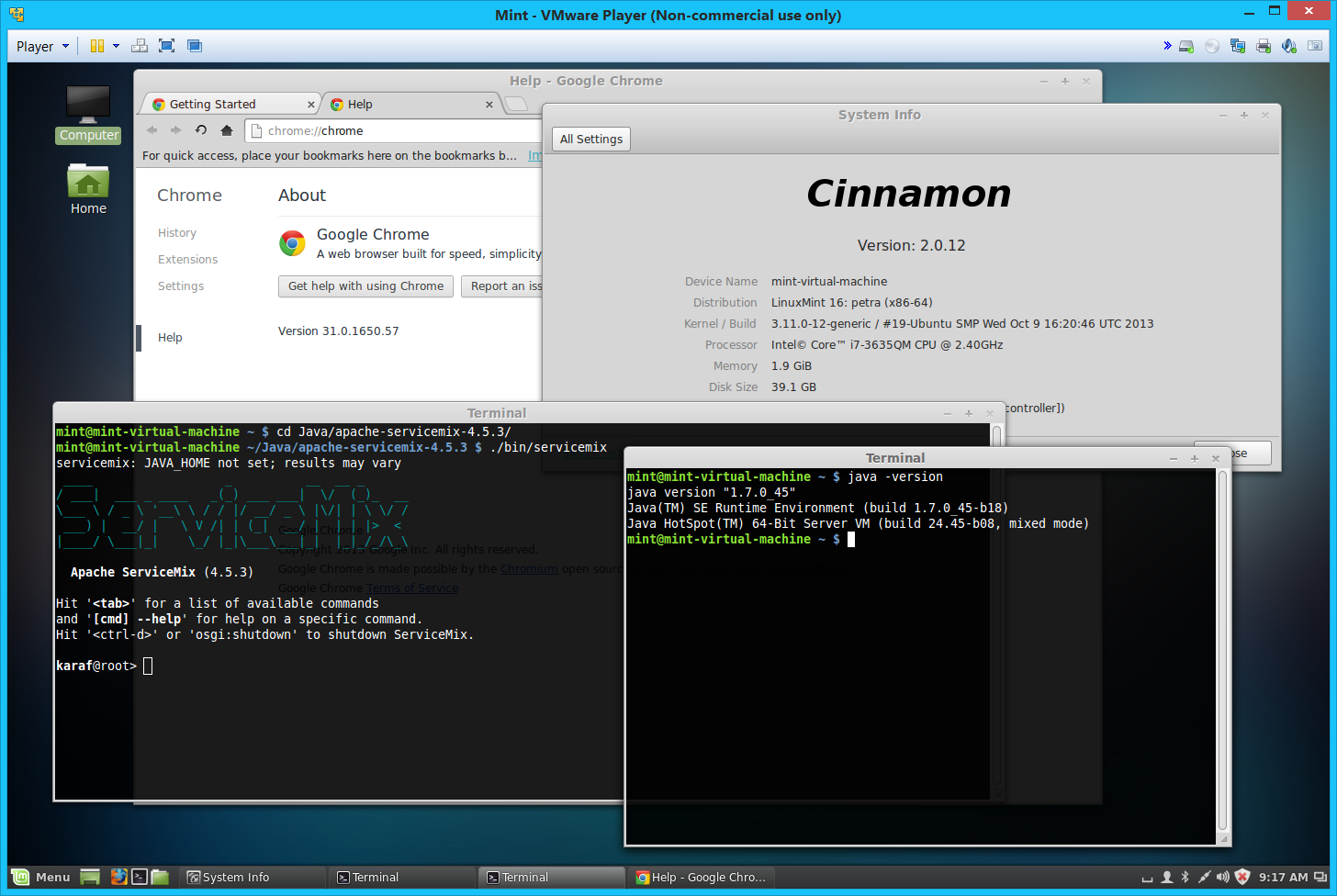Image resolution: width=1337 pixels, height=896 pixels.
Task: Launch Firefox from the panel
Action: click(x=118, y=877)
